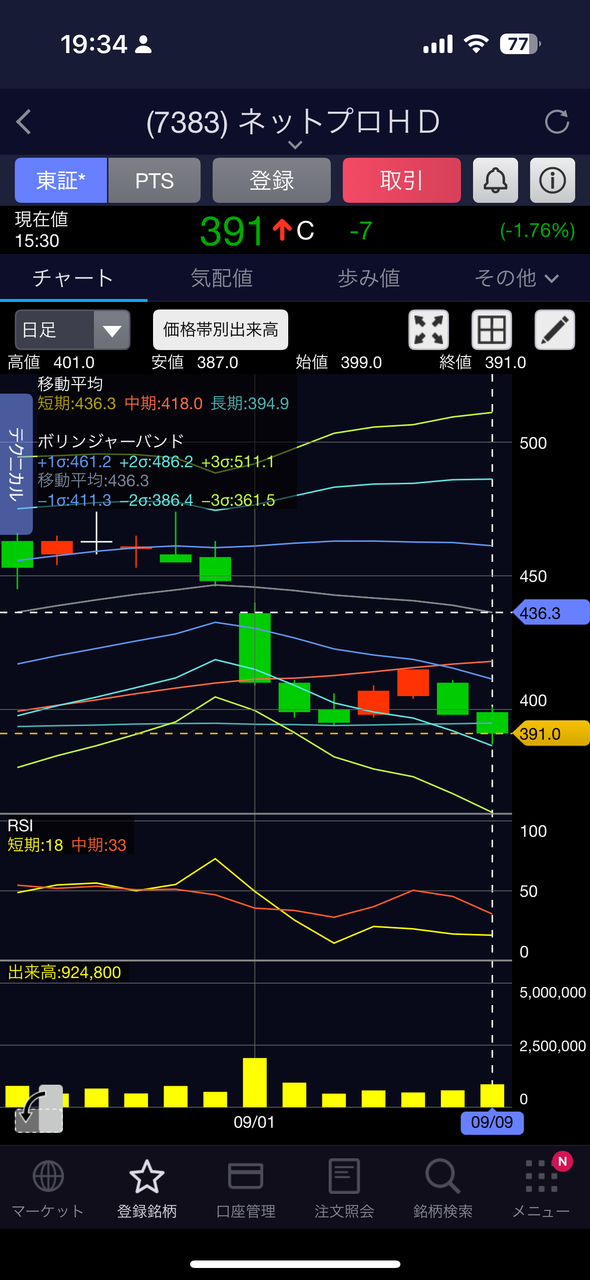Toggle the 価格帯別出来高 display
This screenshot has width=590, height=1280.
point(221,329)
